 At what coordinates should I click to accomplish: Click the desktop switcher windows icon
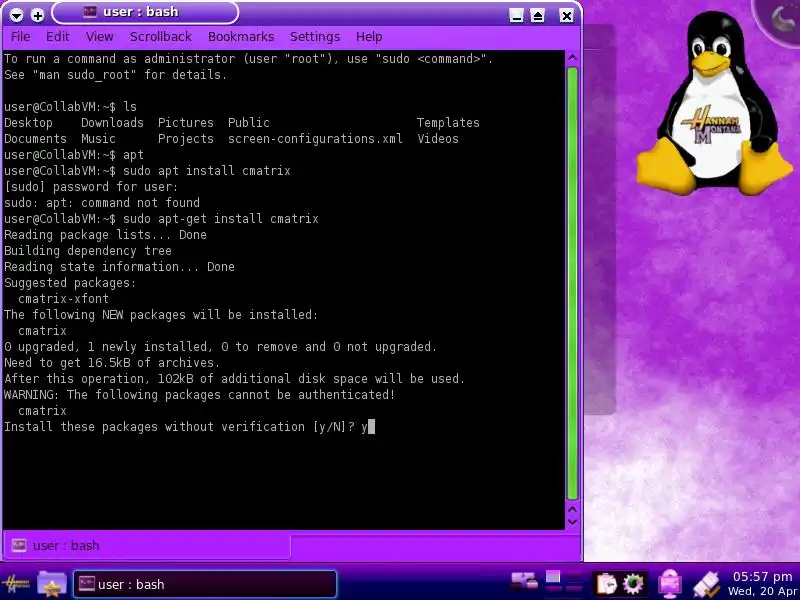click(x=524, y=581)
